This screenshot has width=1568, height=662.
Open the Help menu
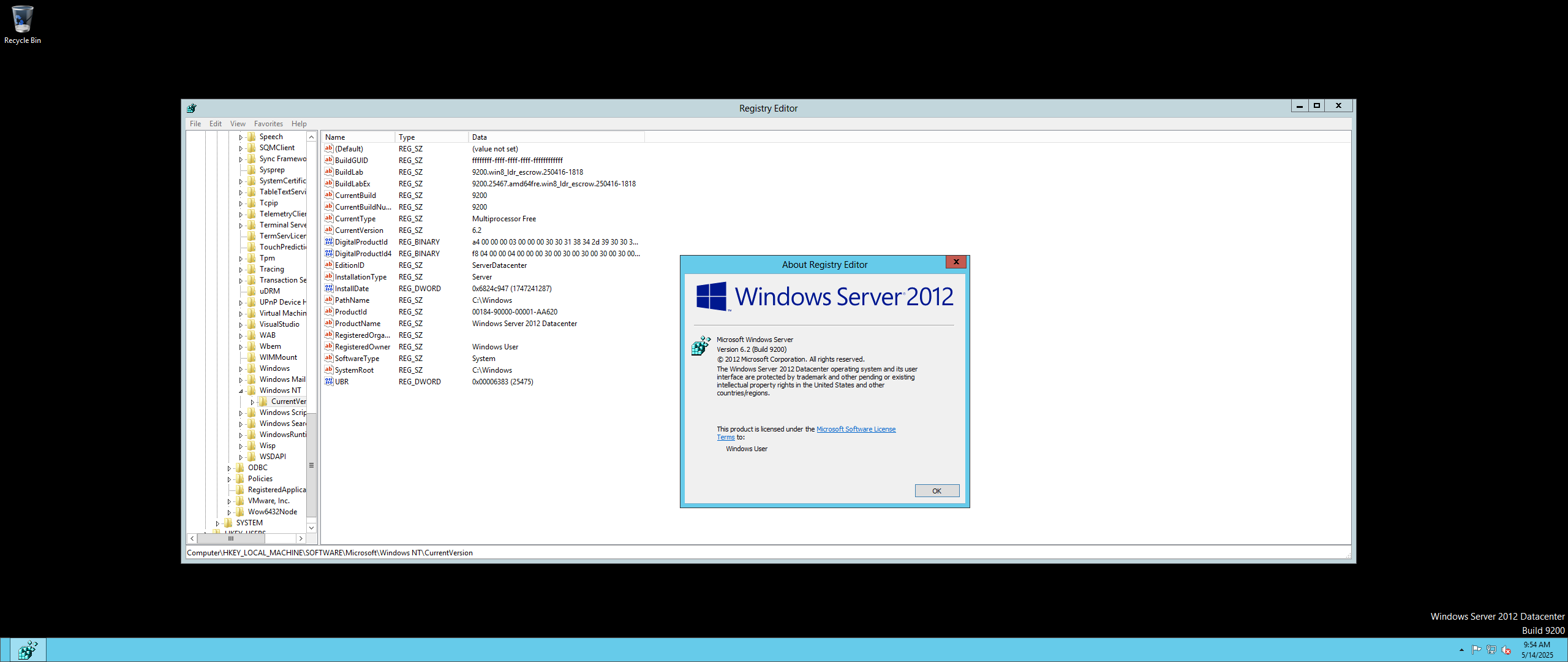299,124
